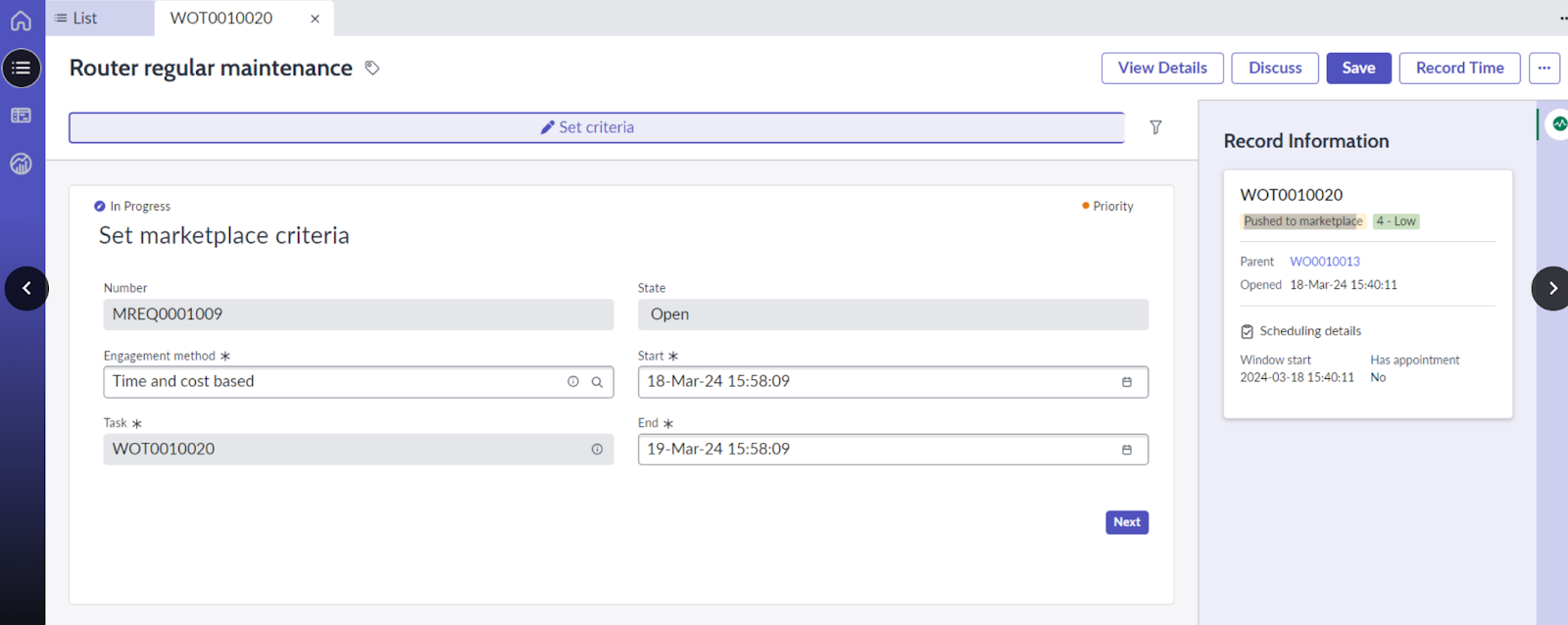Open parent link WO0010013
The width and height of the screenshot is (1568, 625).
(x=1325, y=262)
